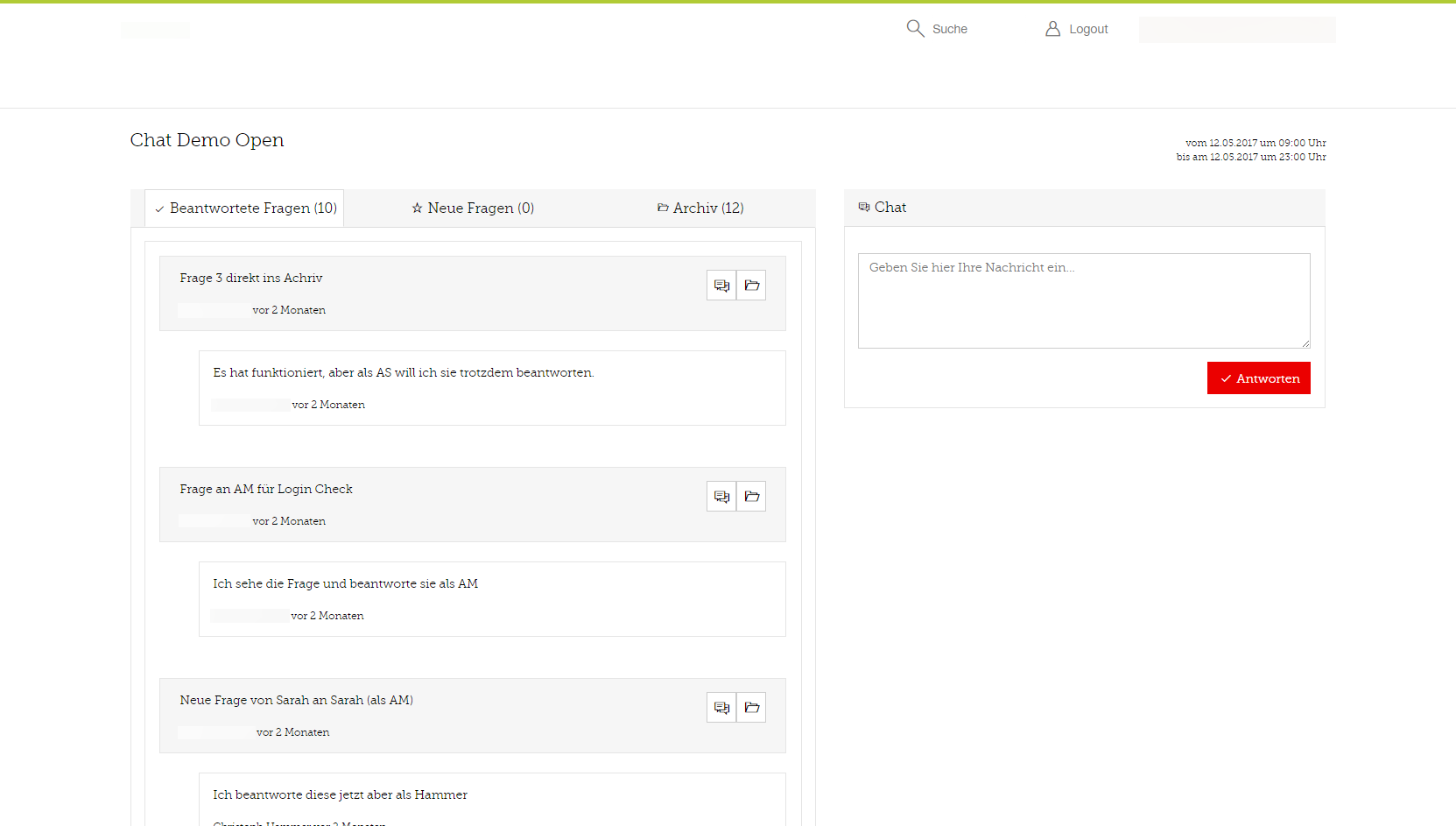Select question text "Frage 3 direkt ins Achriv"
This screenshot has height=826, width=1456.
point(251,279)
